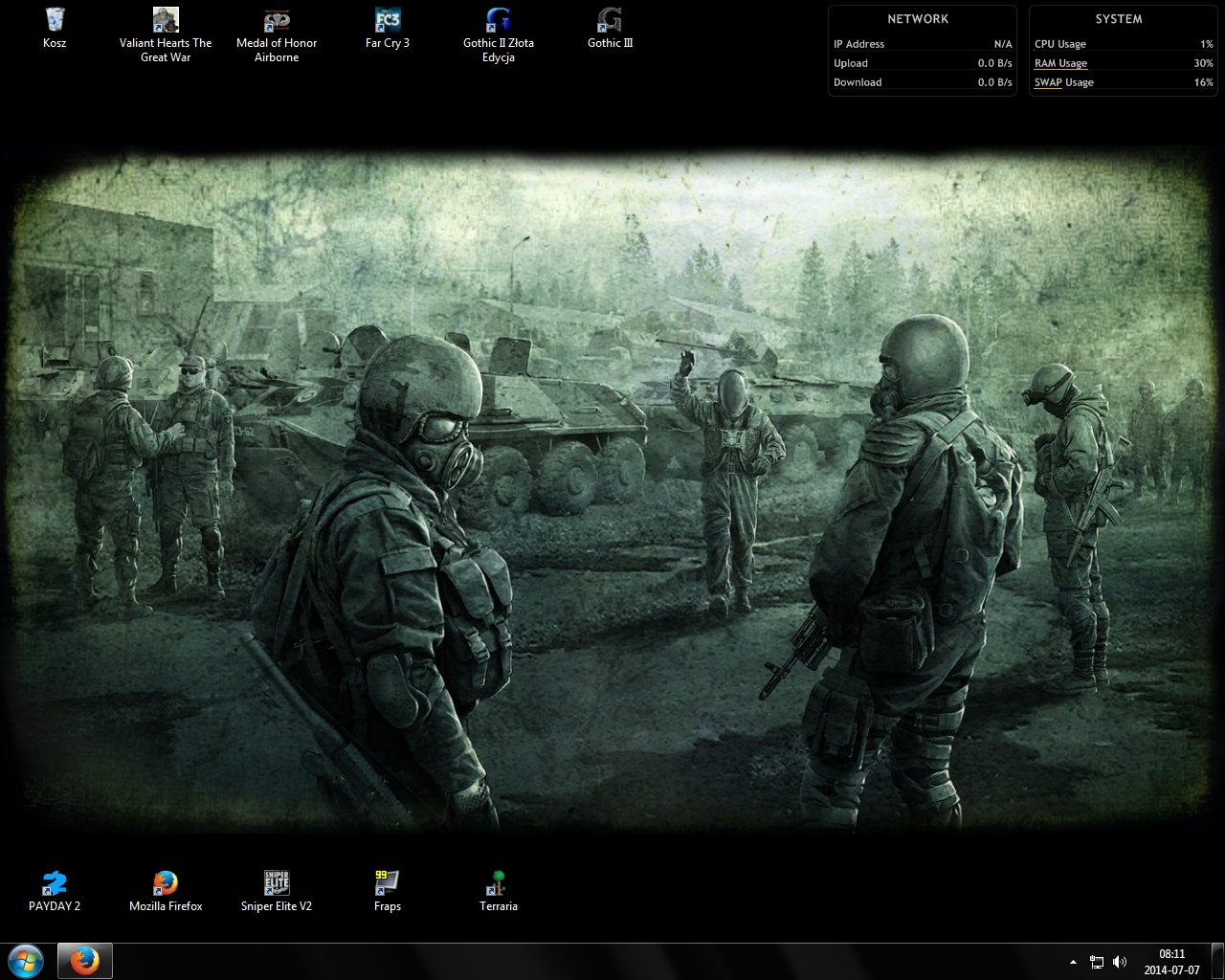Select the Sniper Elite V2 shortcut
The width and height of the screenshot is (1225, 980).
pos(277,891)
